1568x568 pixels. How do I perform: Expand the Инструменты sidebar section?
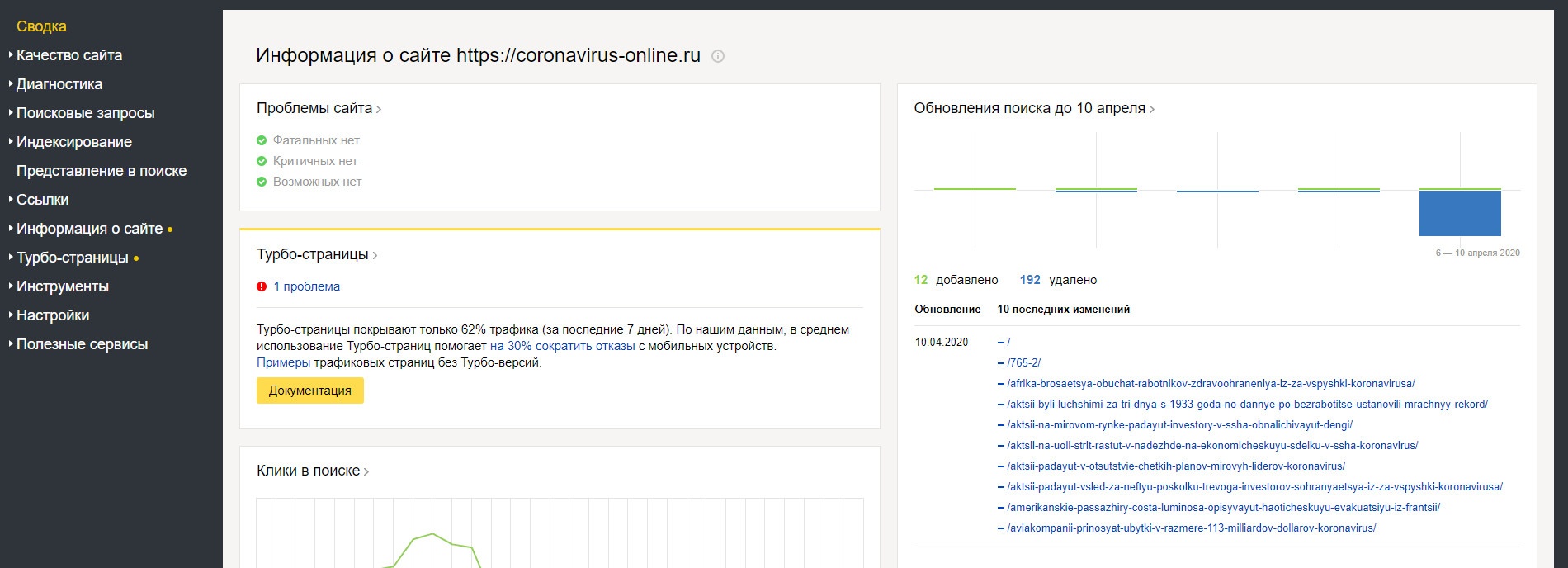point(62,286)
